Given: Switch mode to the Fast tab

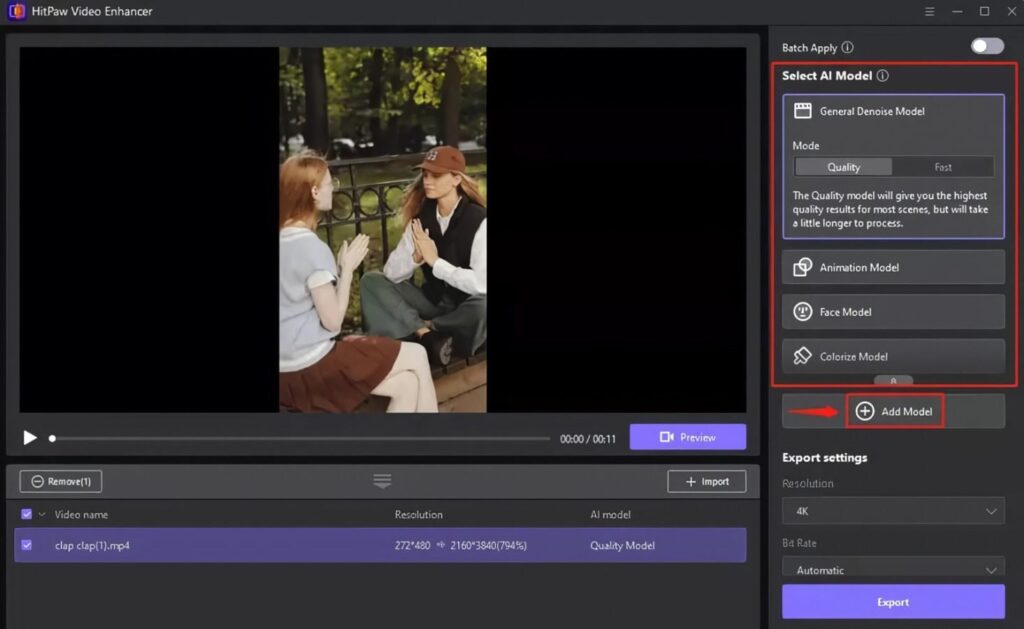Looking at the screenshot, I should tap(944, 167).
